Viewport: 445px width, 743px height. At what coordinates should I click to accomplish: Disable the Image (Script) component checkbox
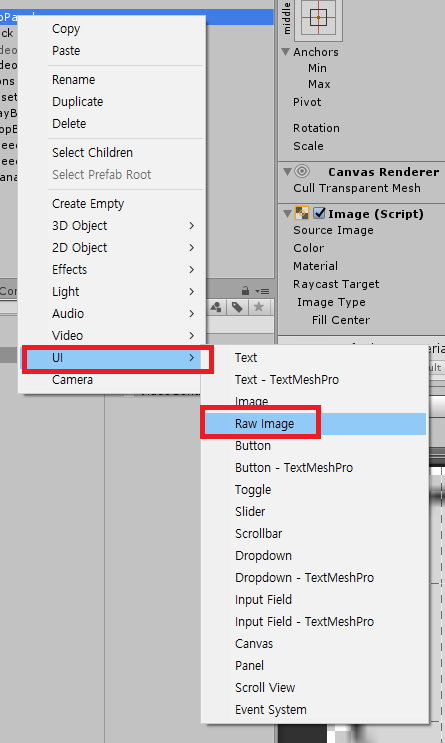click(x=319, y=213)
